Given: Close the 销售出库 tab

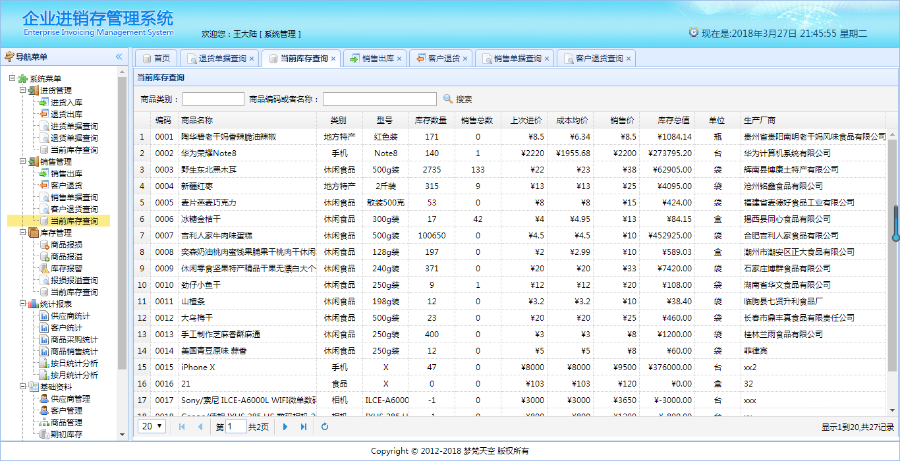Looking at the screenshot, I should tap(399, 59).
